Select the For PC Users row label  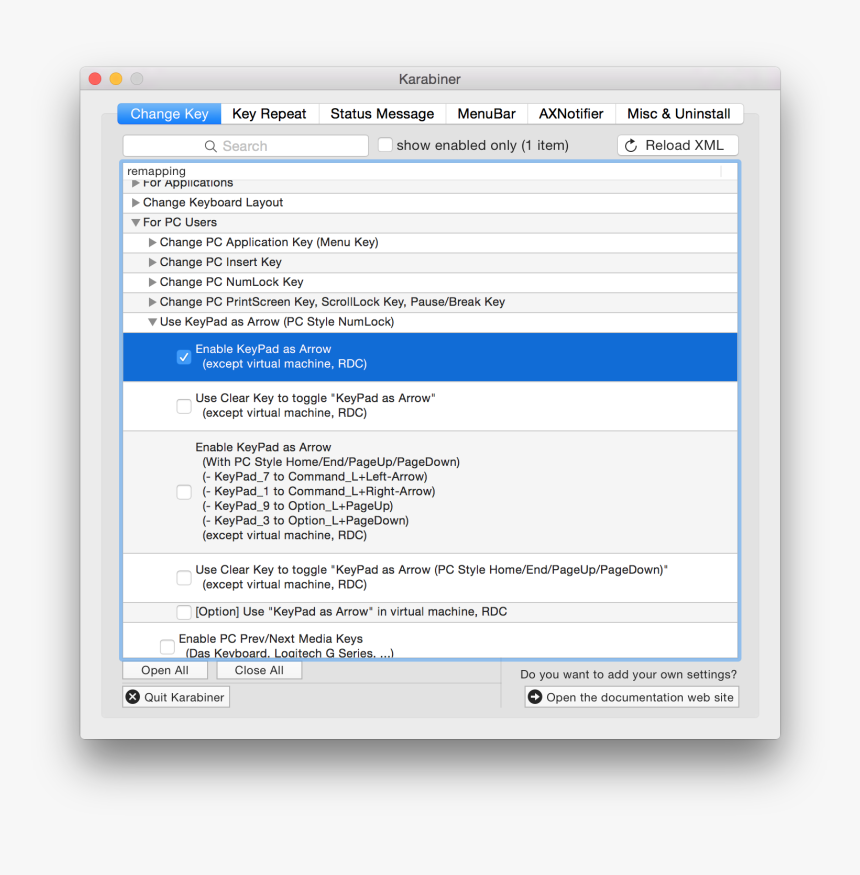tap(180, 223)
